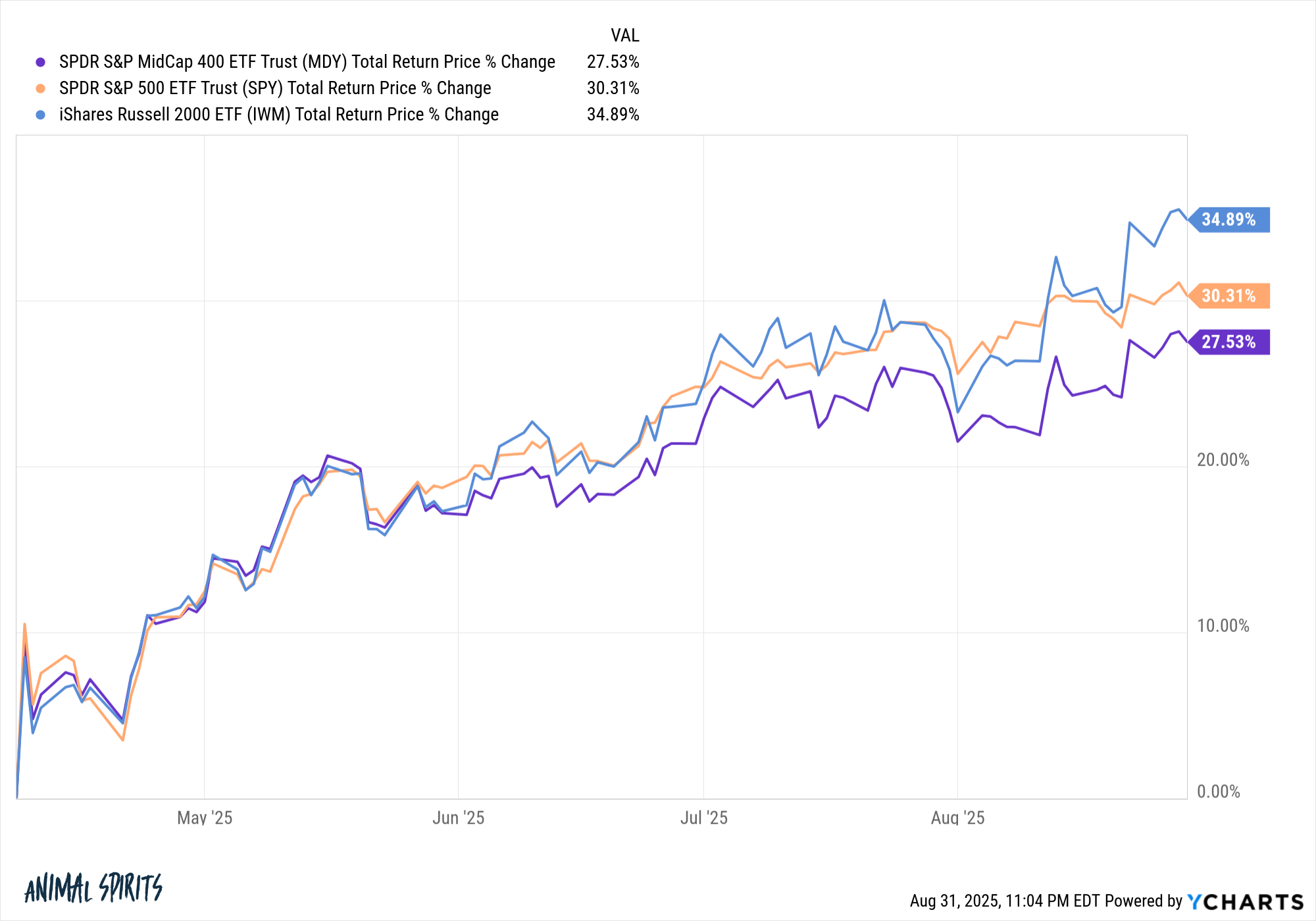Viewport: 1316px width, 921px height.
Task: Click the orange SPY legend dot
Action: coord(41,88)
